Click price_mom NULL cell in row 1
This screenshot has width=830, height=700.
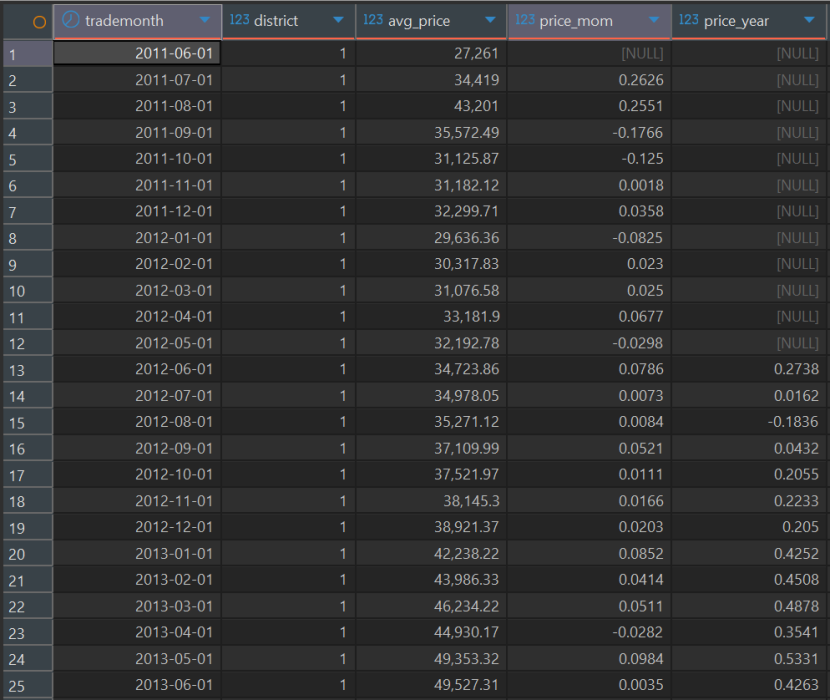coord(589,53)
